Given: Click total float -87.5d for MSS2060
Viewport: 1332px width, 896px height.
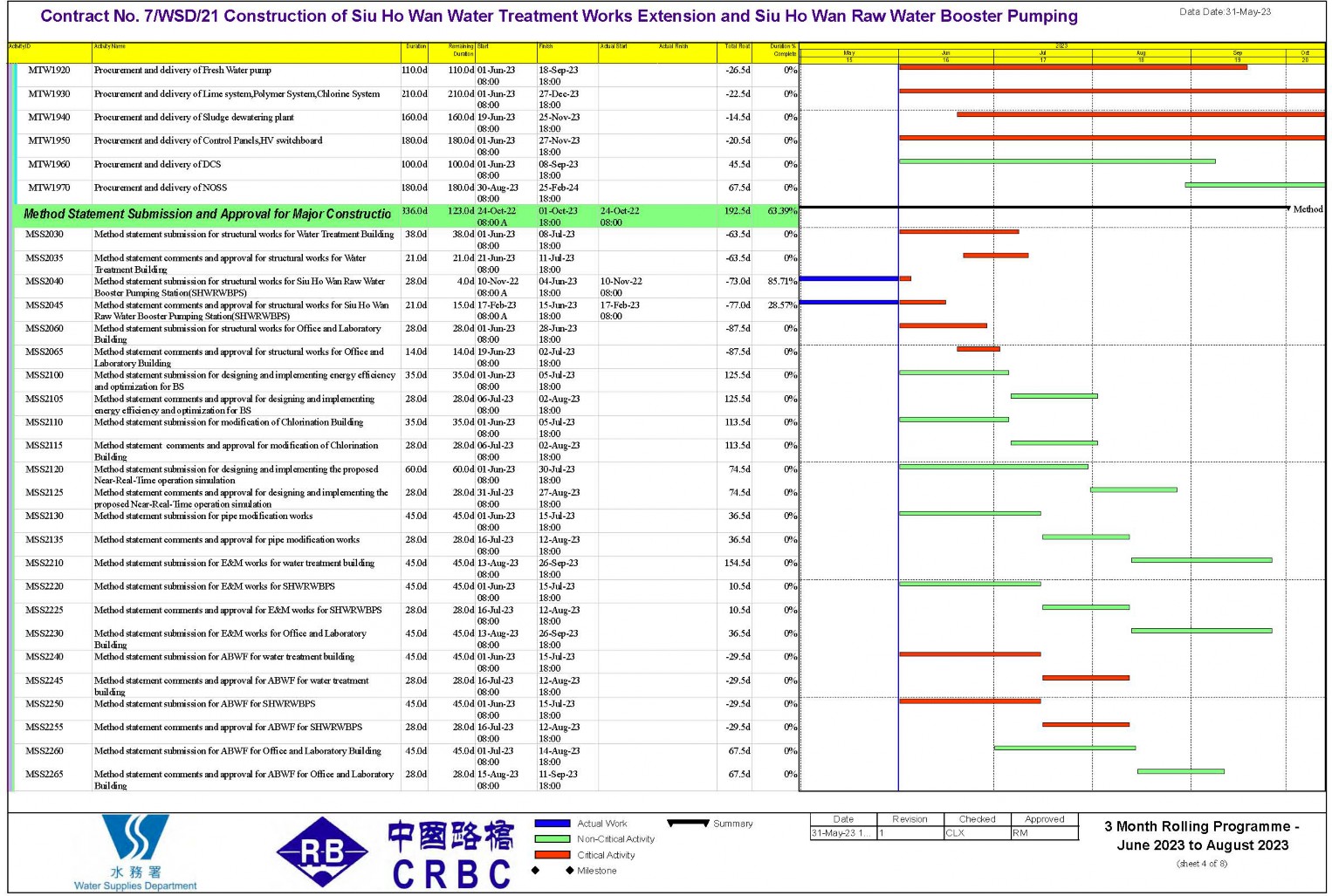Looking at the screenshot, I should click(x=738, y=329).
